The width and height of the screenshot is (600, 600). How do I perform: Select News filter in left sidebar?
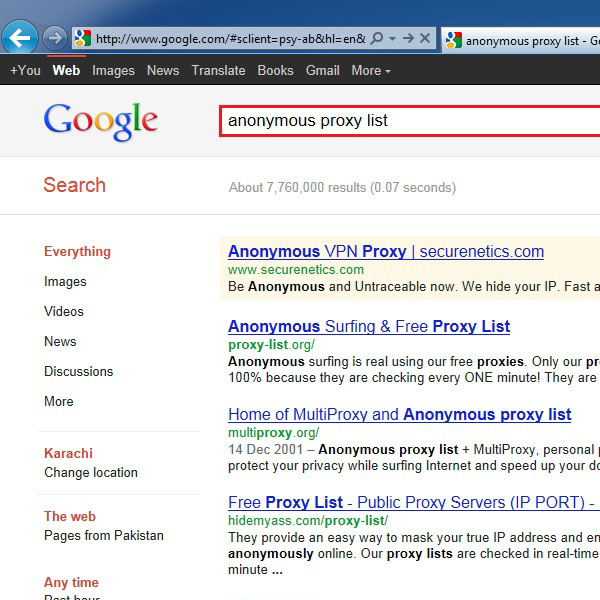60,341
